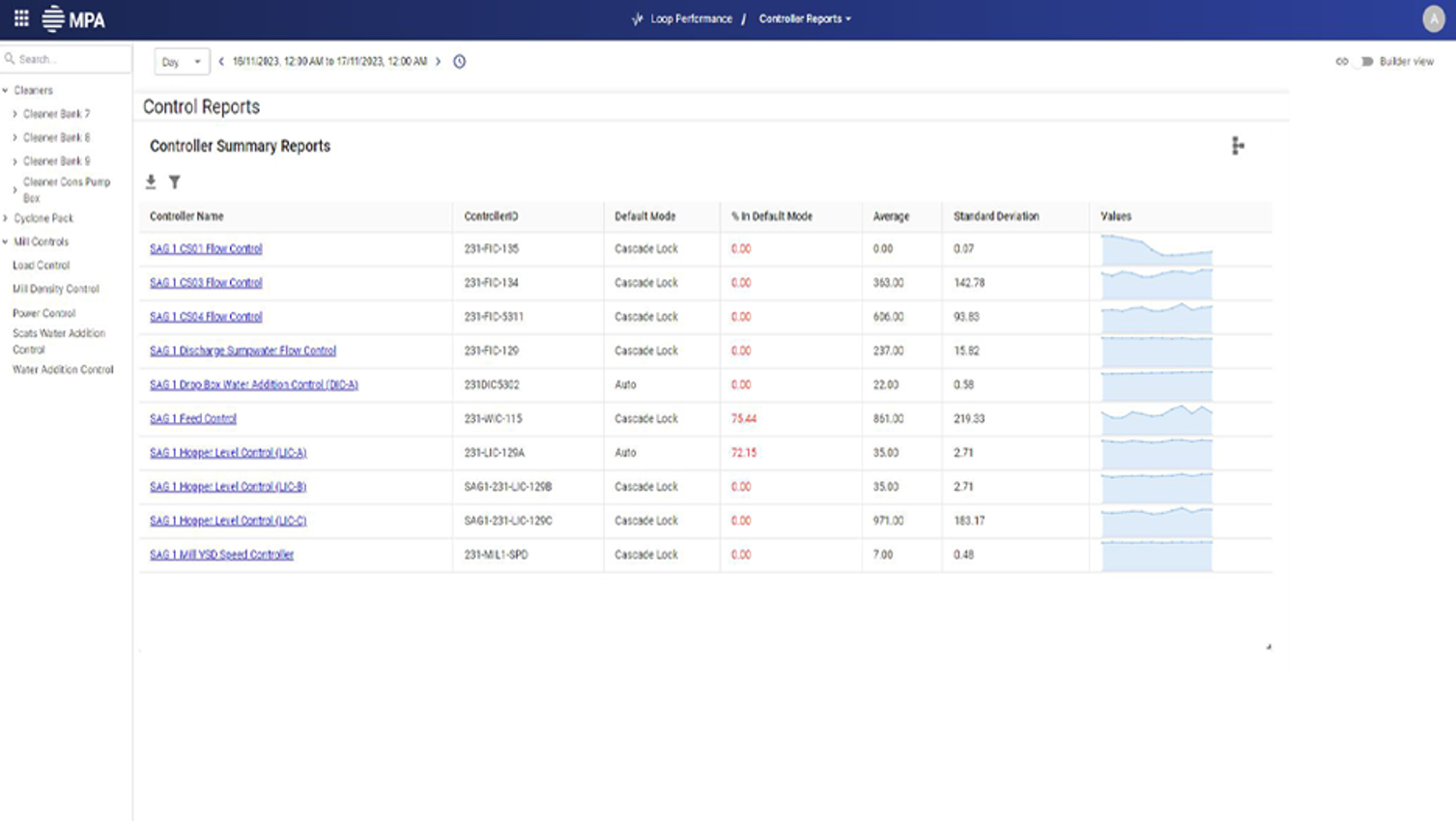Viewport: 1456px width, 821px height.
Task: Open SAG 1 Mill VSD Speed Controller
Action: 221,554
